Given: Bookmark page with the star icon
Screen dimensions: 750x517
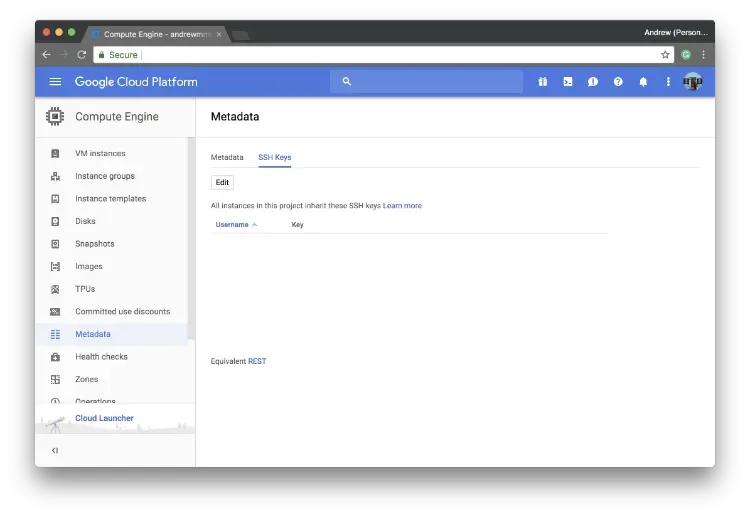Looking at the screenshot, I should pos(665,55).
